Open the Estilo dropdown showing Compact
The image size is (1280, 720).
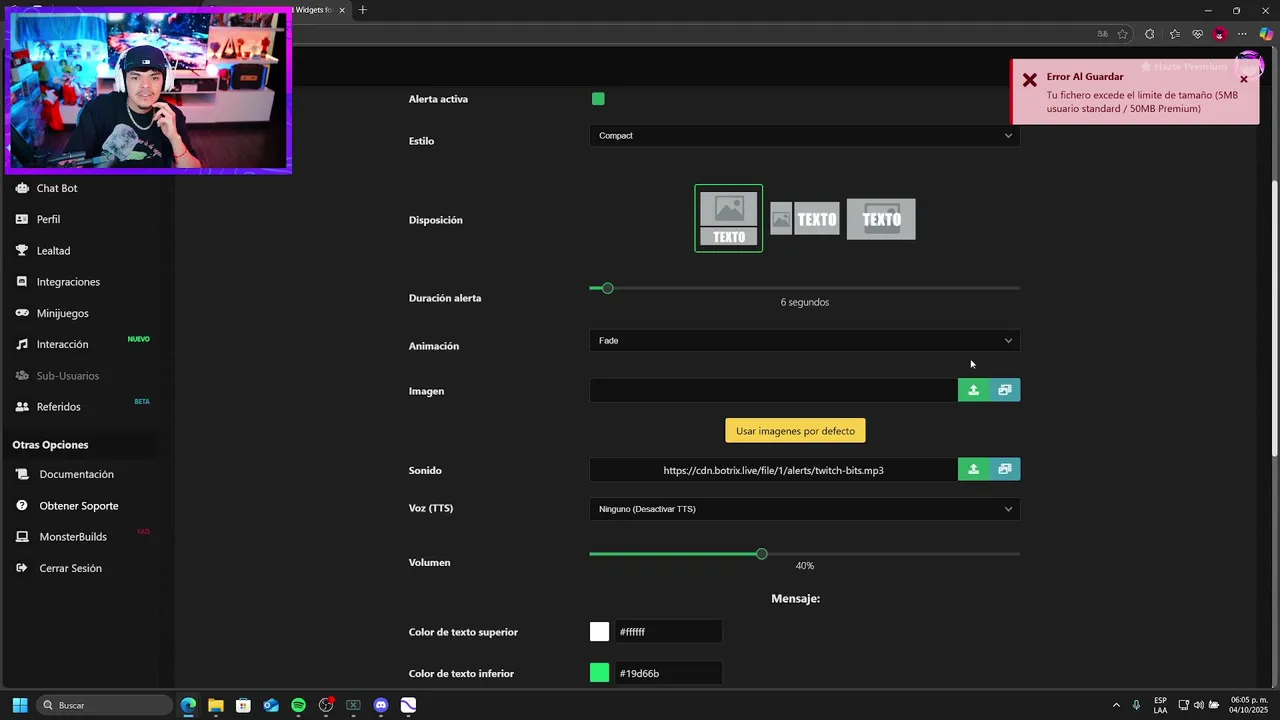click(x=804, y=136)
